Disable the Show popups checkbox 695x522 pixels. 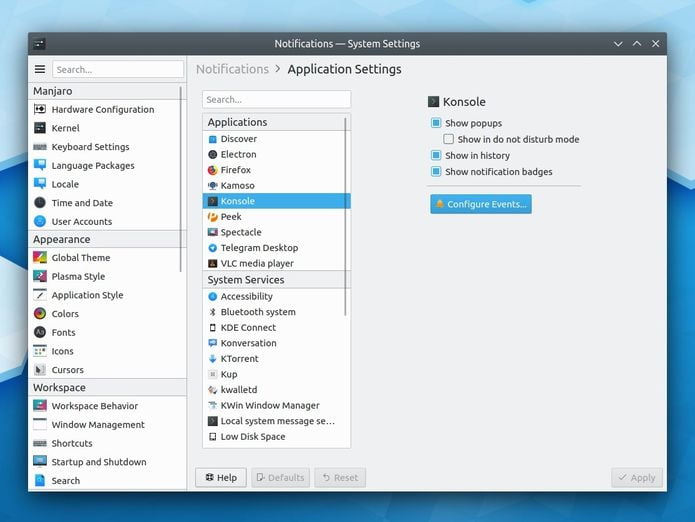click(436, 123)
